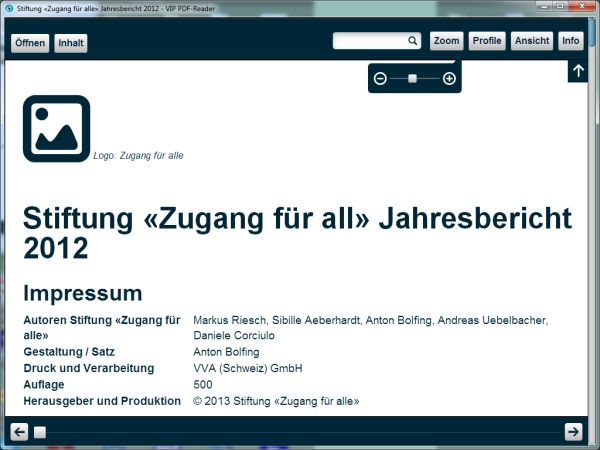This screenshot has width=600, height=450.
Task: Show the Info panel
Action: point(571,41)
